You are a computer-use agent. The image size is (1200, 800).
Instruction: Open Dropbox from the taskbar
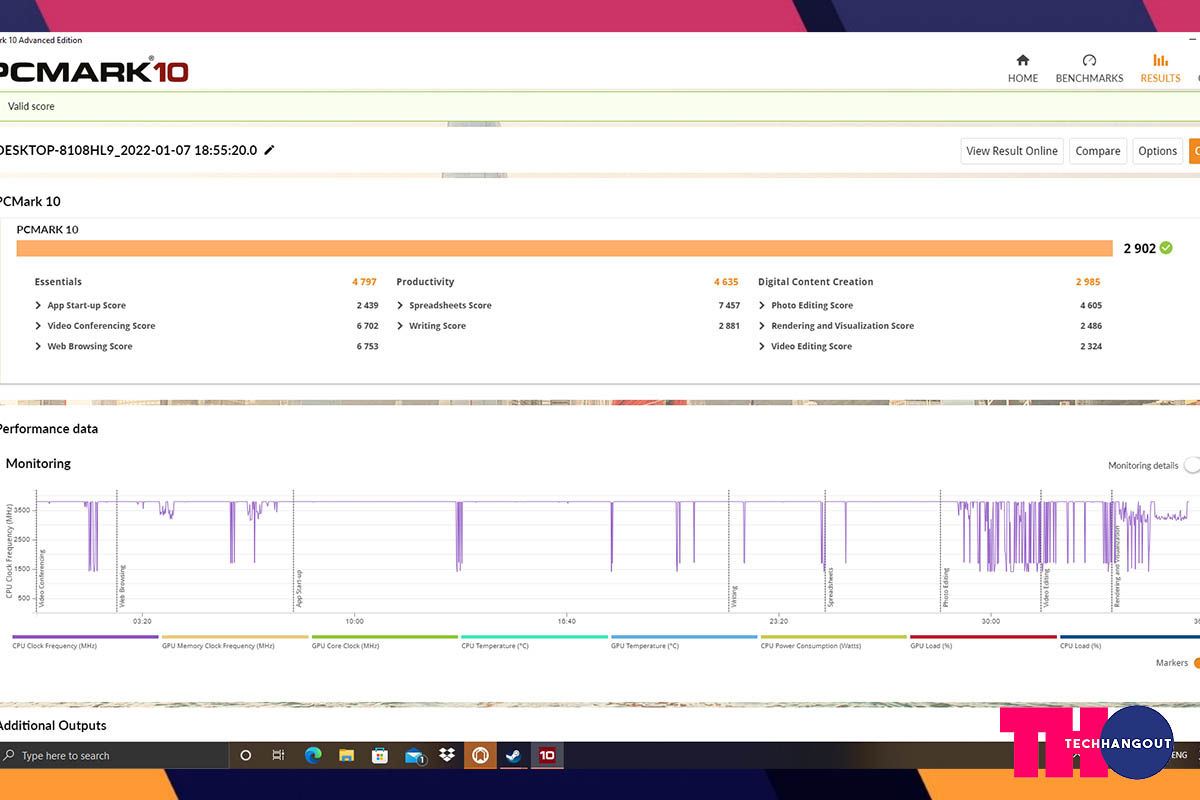(x=446, y=755)
